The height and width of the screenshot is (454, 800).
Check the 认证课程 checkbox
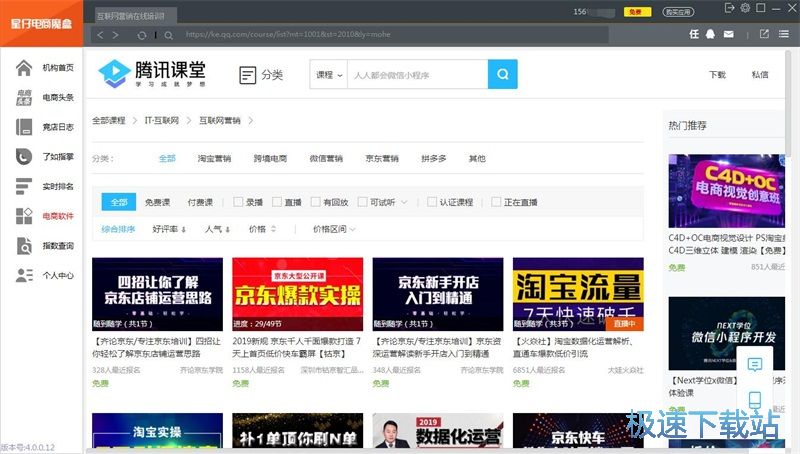point(432,202)
